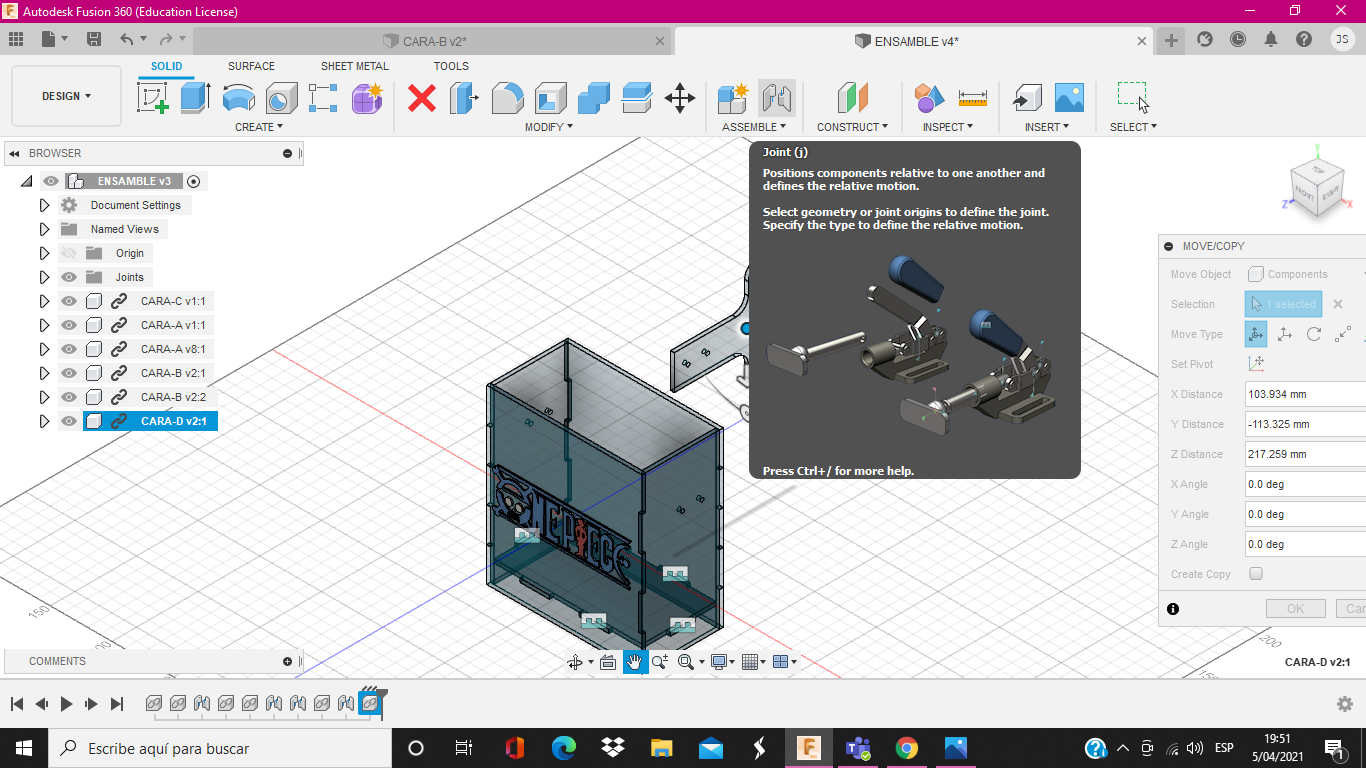Click the Look At icon
The height and width of the screenshot is (768, 1366).
click(607, 661)
